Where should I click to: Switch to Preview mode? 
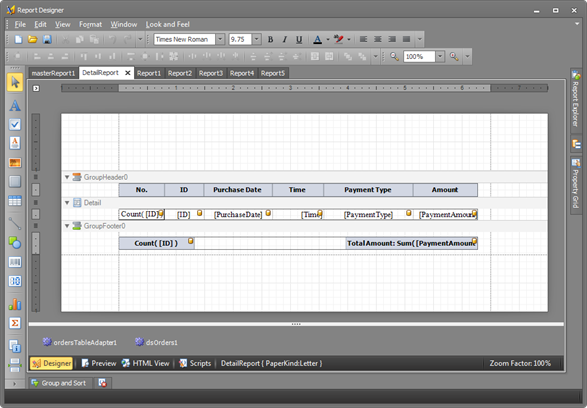[x=99, y=363]
